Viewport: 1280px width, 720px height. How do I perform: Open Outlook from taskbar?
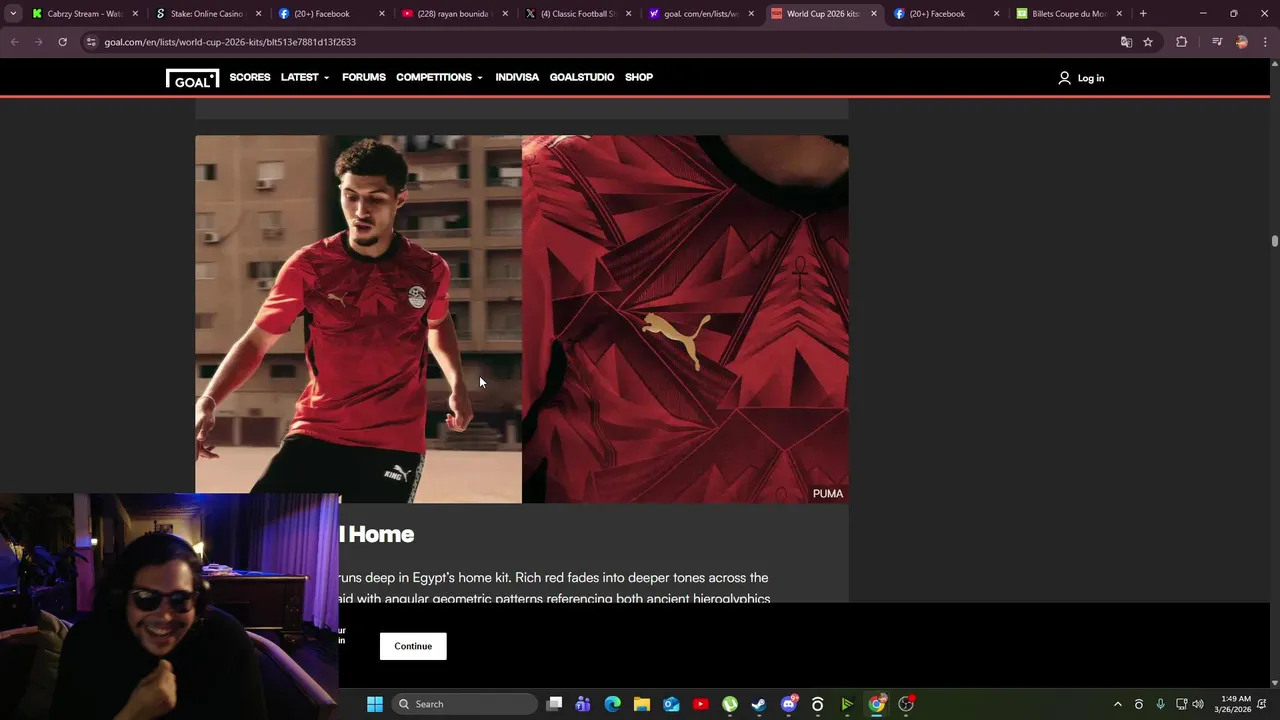671,704
